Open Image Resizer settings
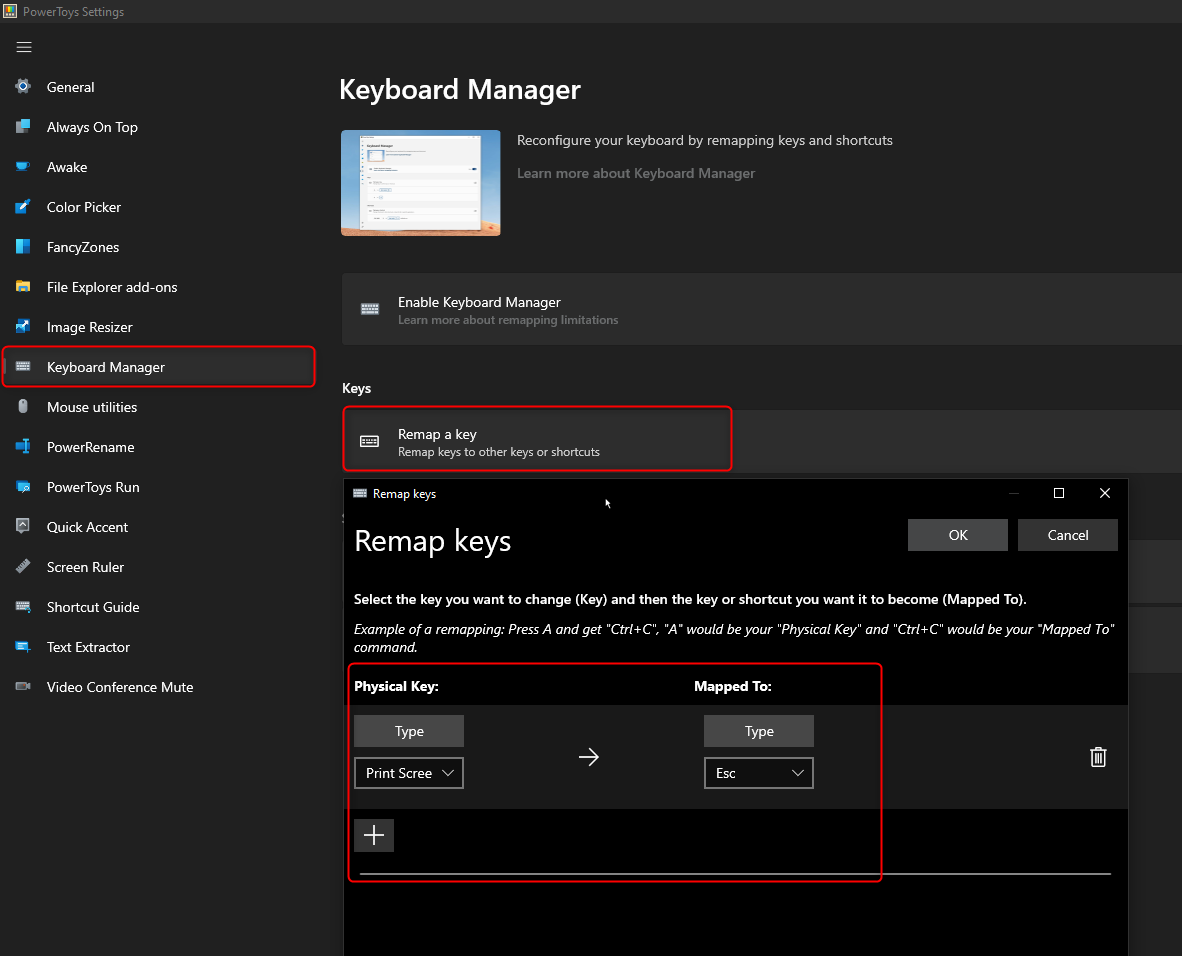The height and width of the screenshot is (956, 1182). click(88, 327)
